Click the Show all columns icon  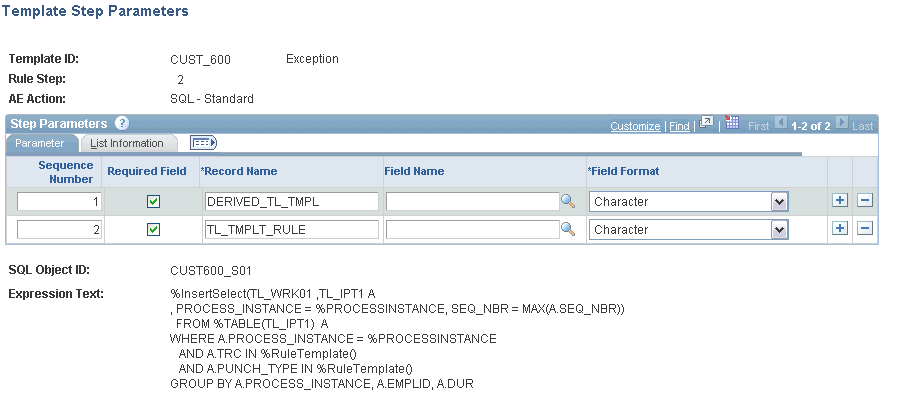click(x=203, y=143)
